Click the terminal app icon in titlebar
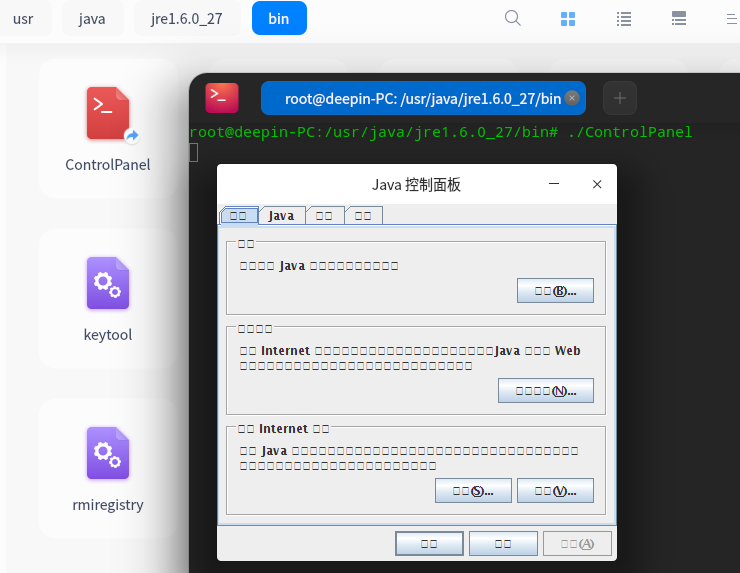740x573 pixels. 222,98
